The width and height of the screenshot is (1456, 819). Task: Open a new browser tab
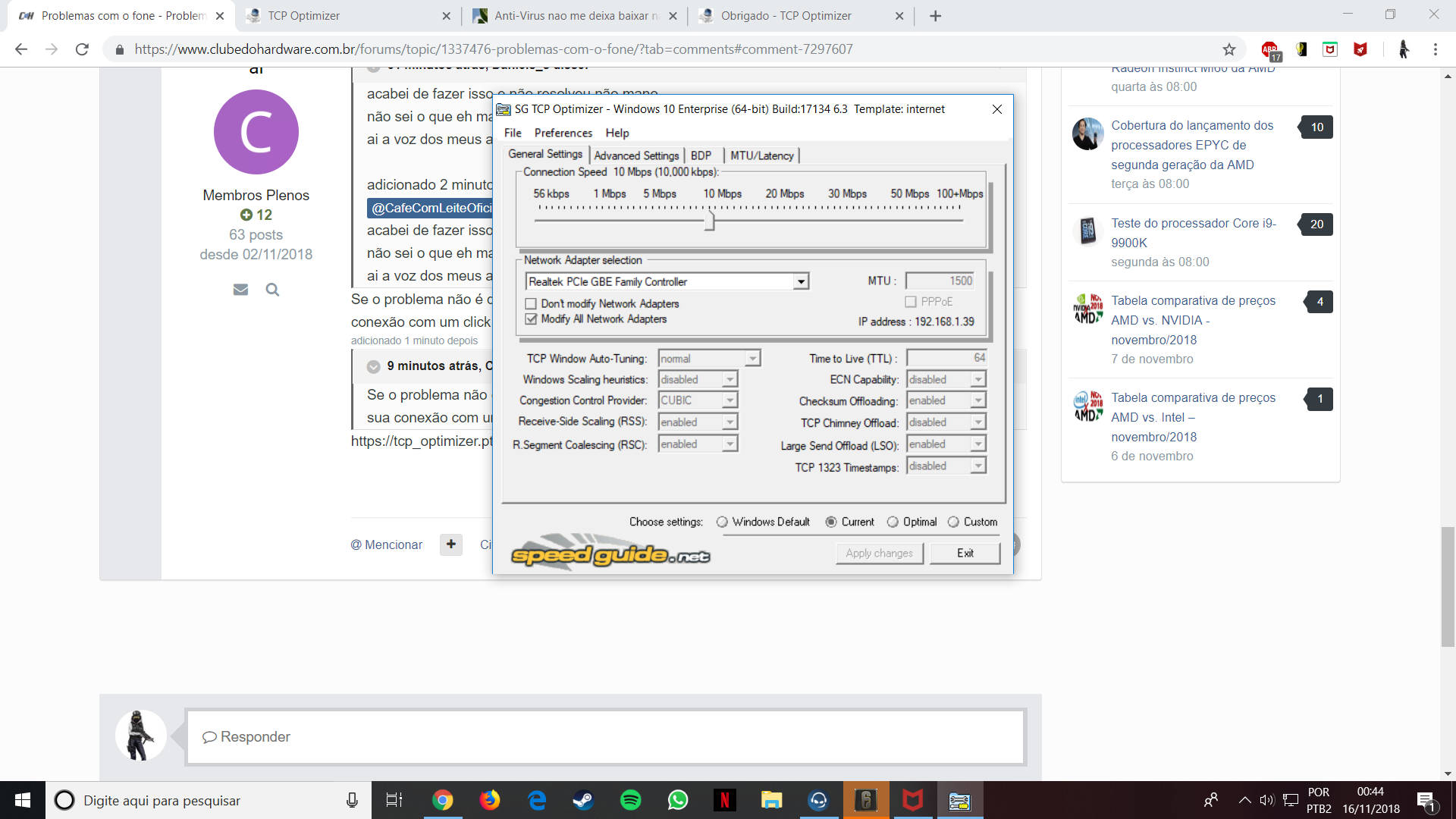pos(936,16)
